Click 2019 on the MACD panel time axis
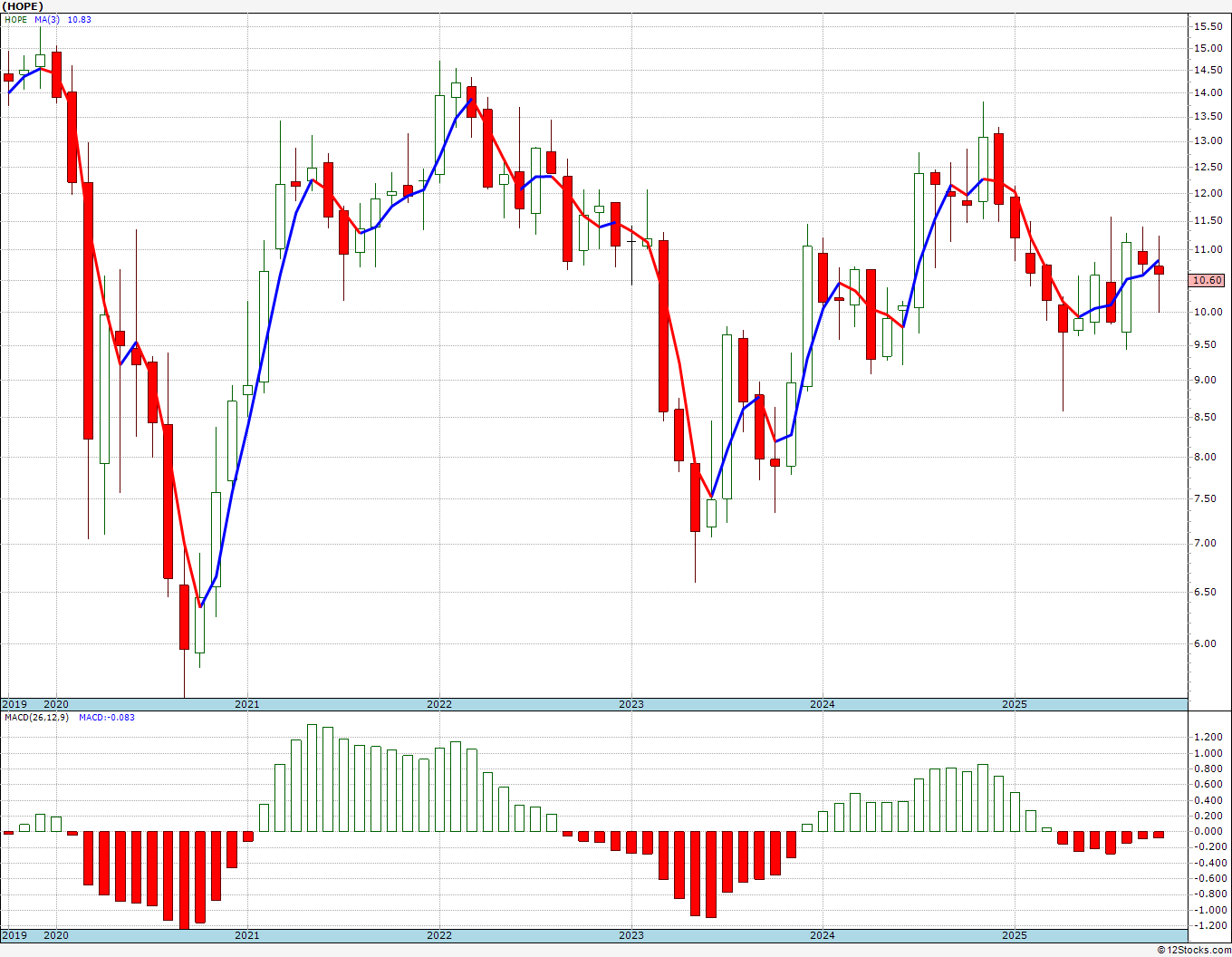1232x957 pixels. [14, 935]
